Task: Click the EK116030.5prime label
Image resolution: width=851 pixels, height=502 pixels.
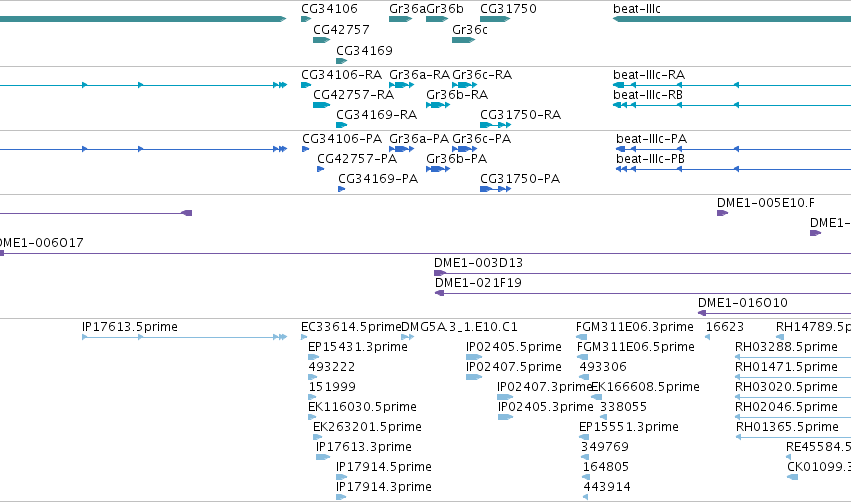Action: [362, 407]
